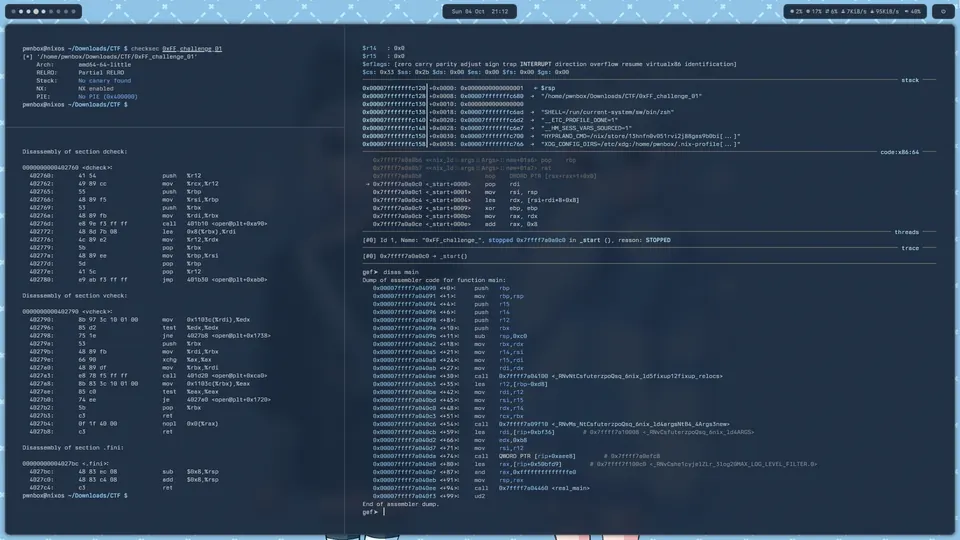Screen dimensions: 960x540
Task: Click the '$r15 : 0x0' register line
Action: (x=383, y=56)
